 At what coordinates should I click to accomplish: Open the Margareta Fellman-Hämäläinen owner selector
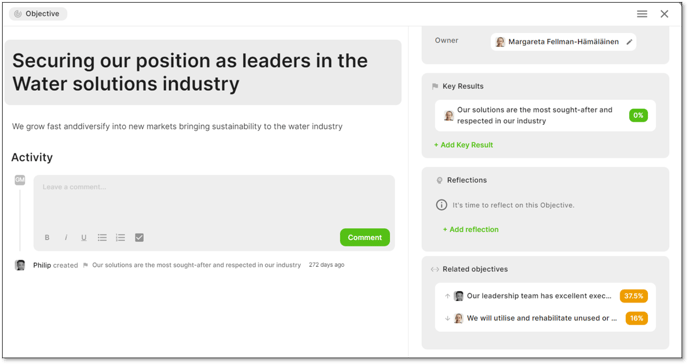pos(563,42)
